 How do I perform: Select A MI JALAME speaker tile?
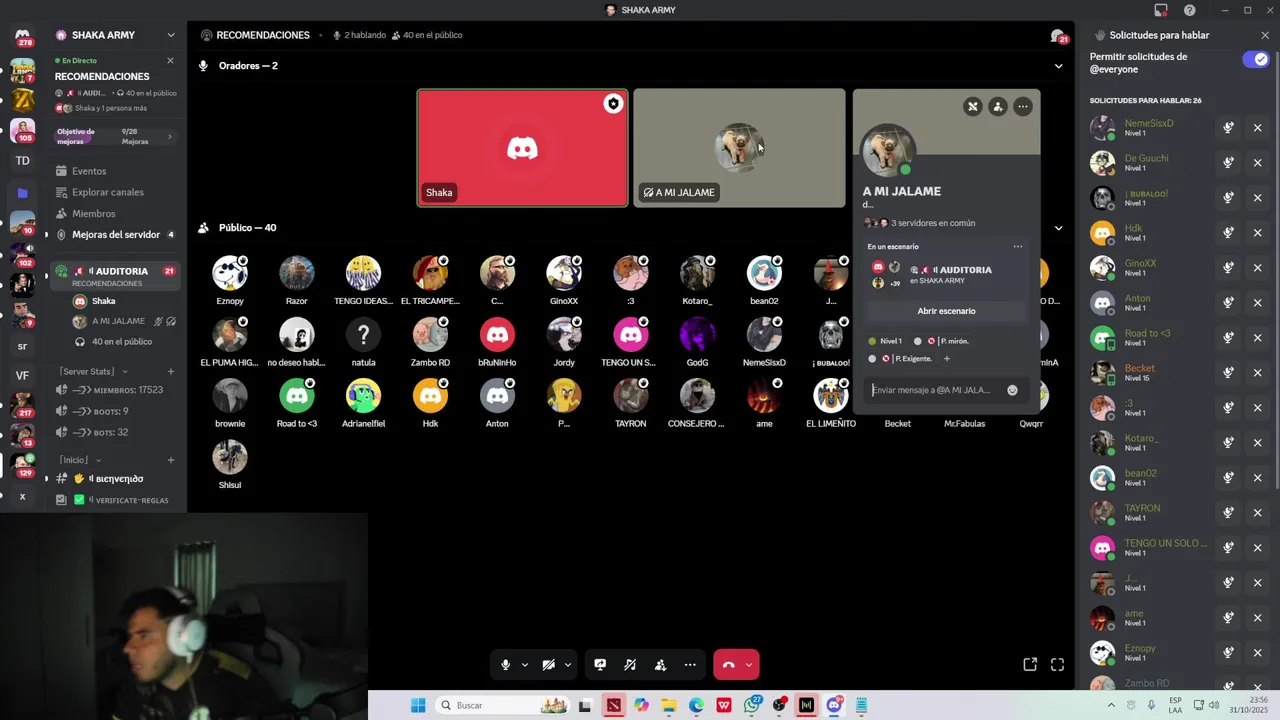coord(739,148)
